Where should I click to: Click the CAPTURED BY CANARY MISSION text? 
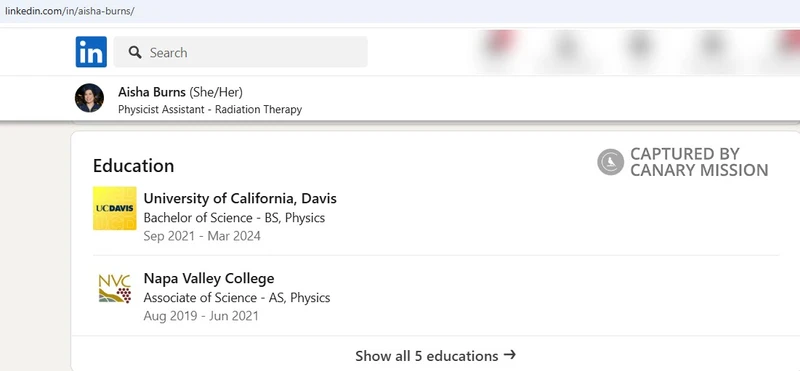699,162
